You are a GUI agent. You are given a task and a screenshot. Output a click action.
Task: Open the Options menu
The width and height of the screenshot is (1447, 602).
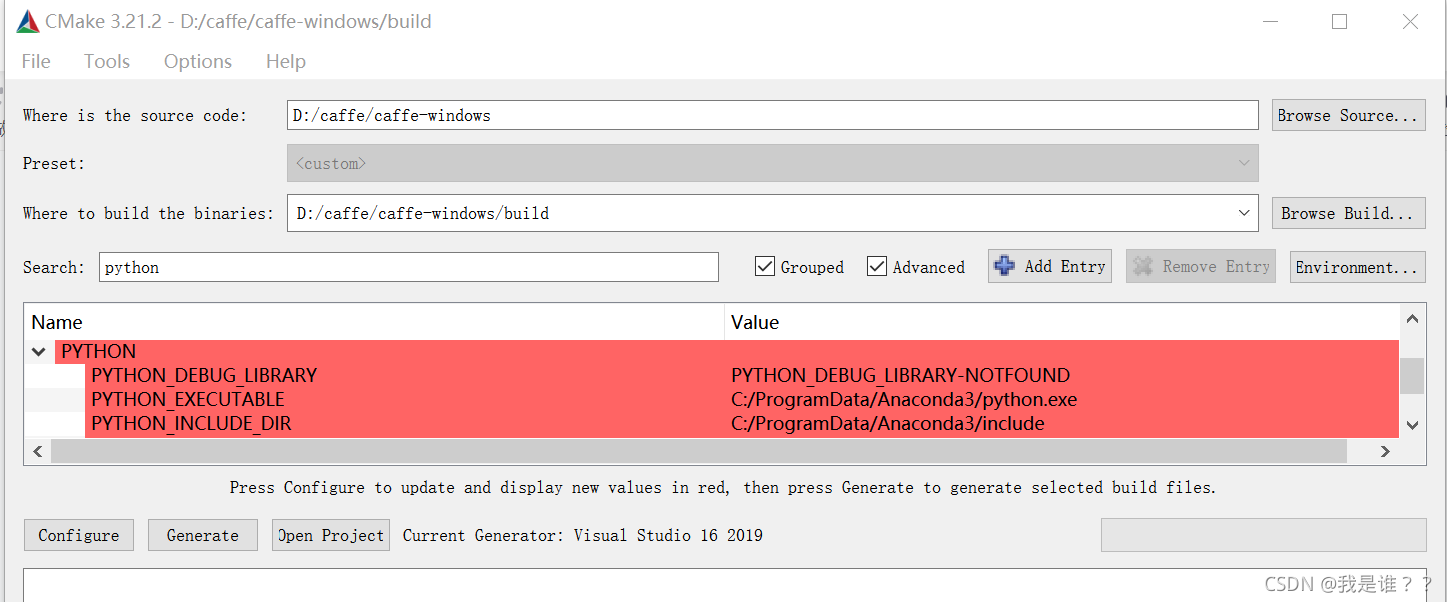pyautogui.click(x=198, y=61)
